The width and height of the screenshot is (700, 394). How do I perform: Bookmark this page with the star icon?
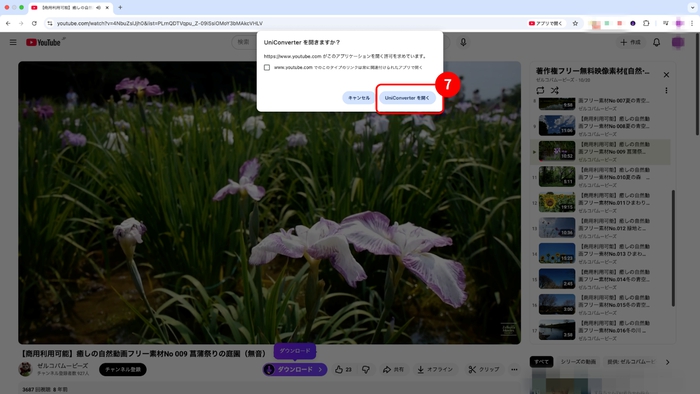(575, 23)
